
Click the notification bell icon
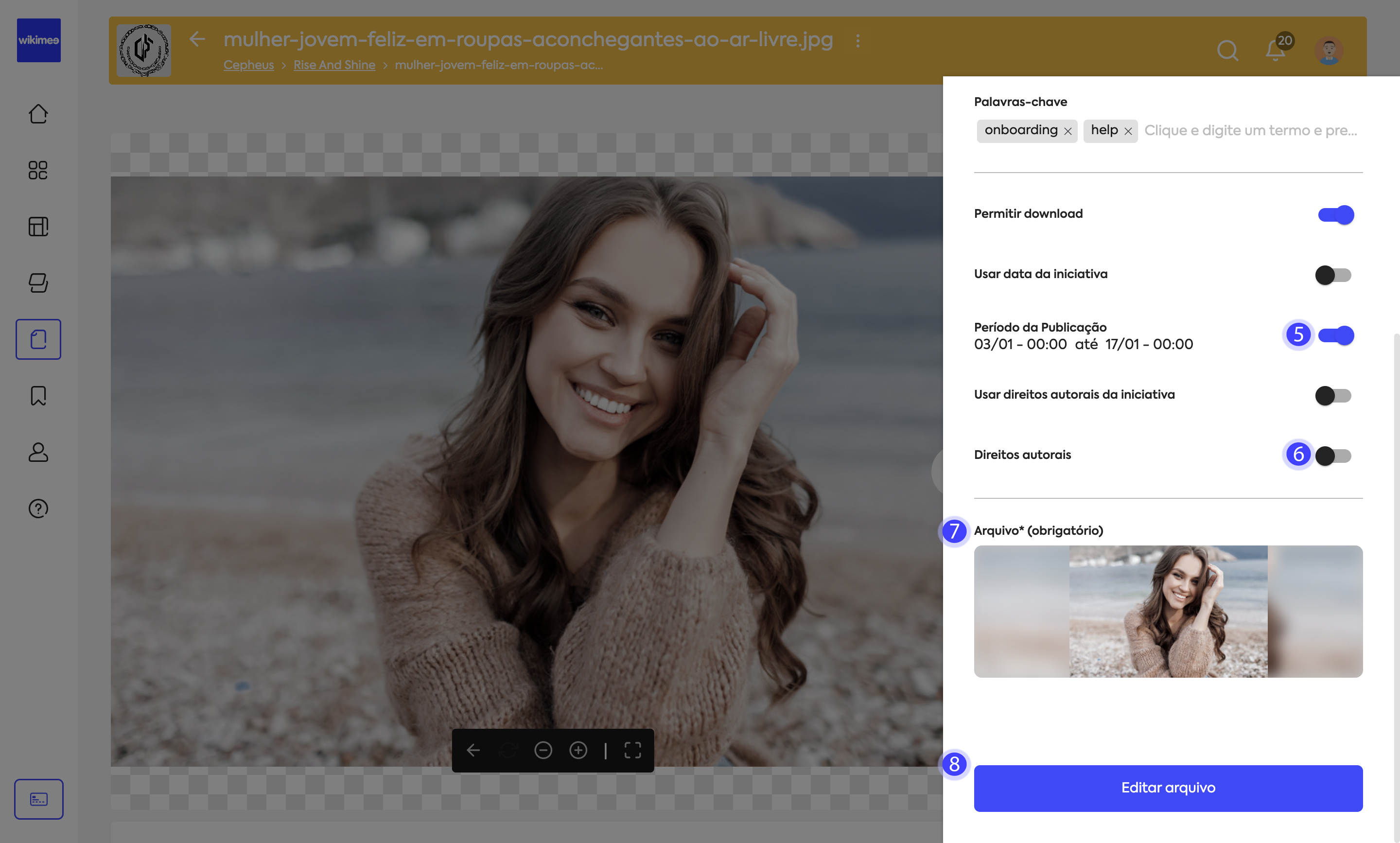pyautogui.click(x=1275, y=51)
